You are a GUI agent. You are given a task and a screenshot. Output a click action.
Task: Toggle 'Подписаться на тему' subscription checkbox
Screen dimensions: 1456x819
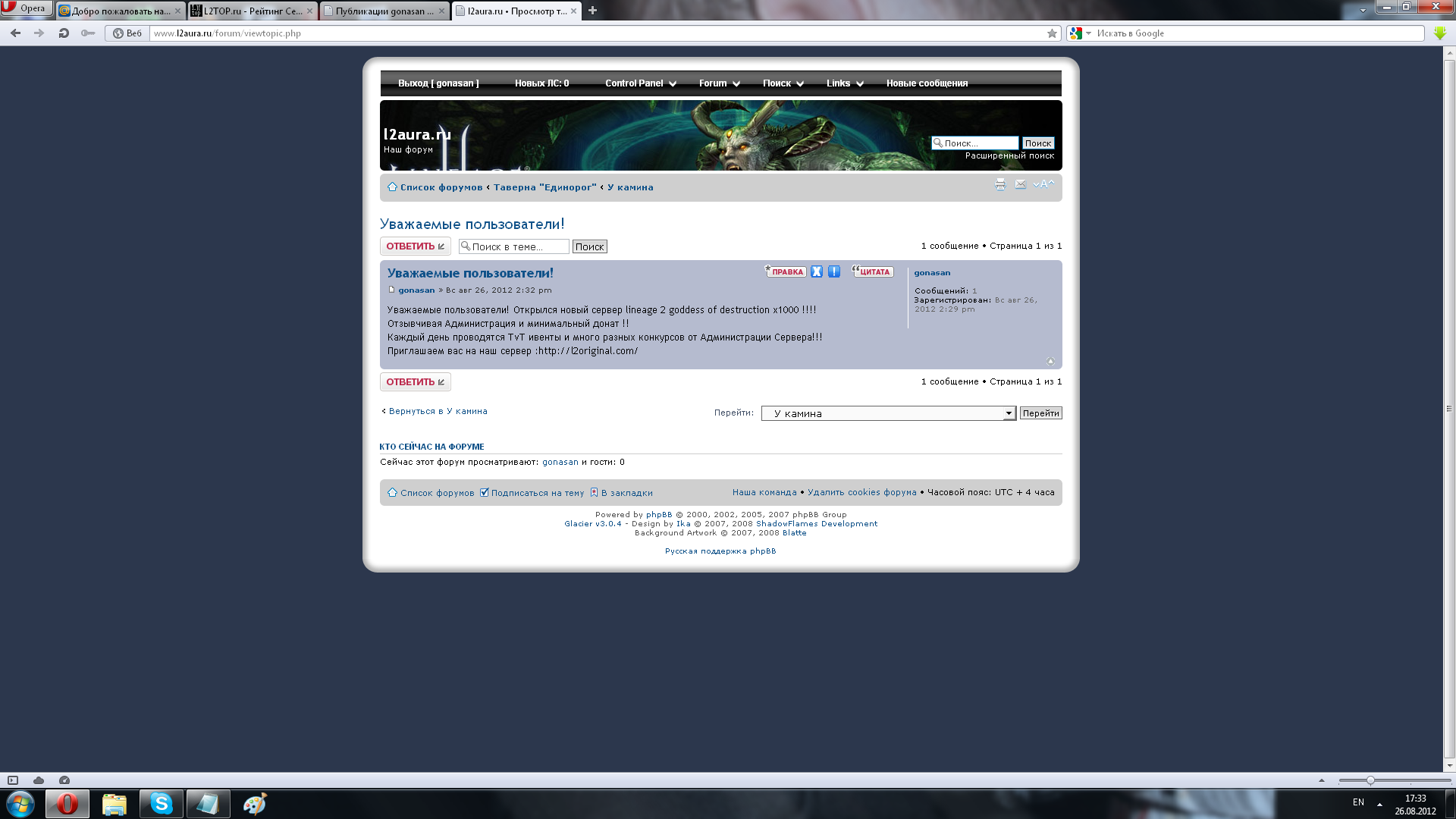tap(485, 493)
